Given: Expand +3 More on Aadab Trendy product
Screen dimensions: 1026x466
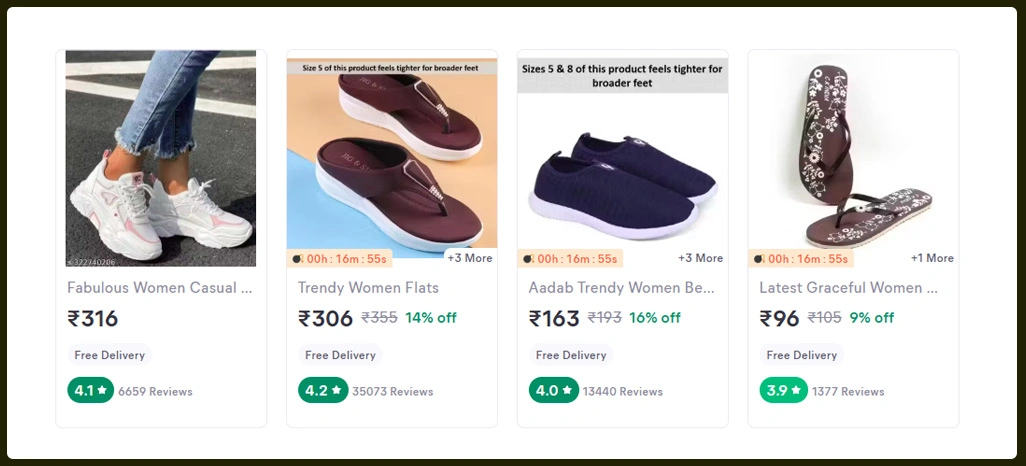Looking at the screenshot, I should click(x=700, y=258).
